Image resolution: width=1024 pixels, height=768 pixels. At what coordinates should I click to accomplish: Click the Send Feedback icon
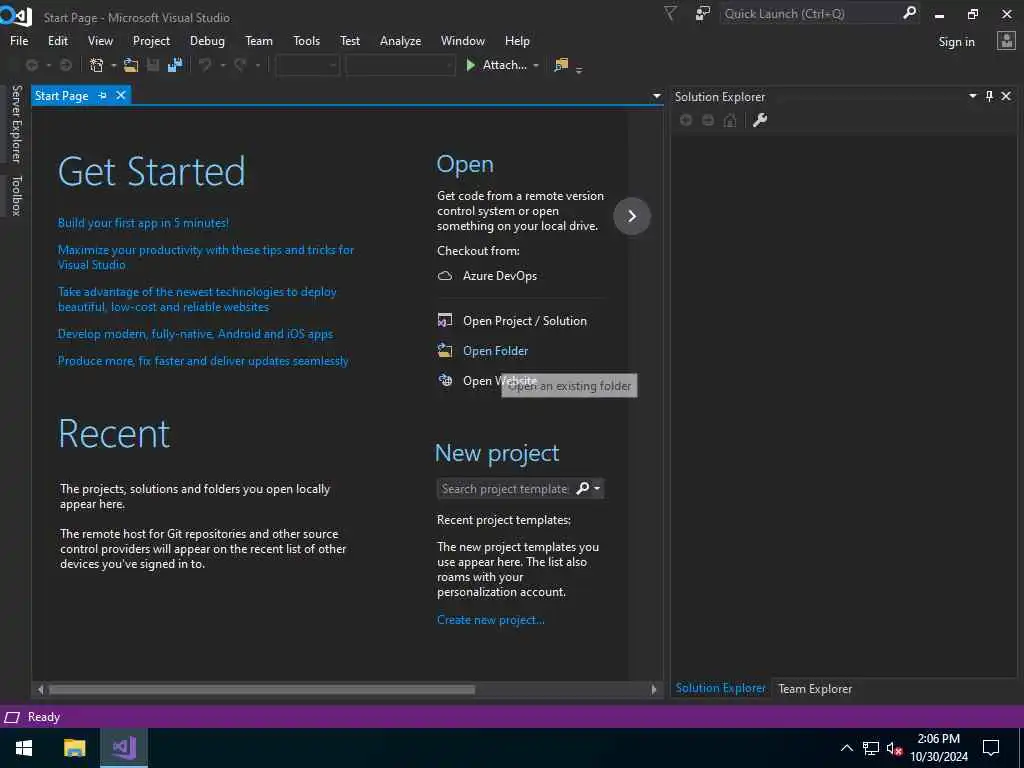pos(703,14)
